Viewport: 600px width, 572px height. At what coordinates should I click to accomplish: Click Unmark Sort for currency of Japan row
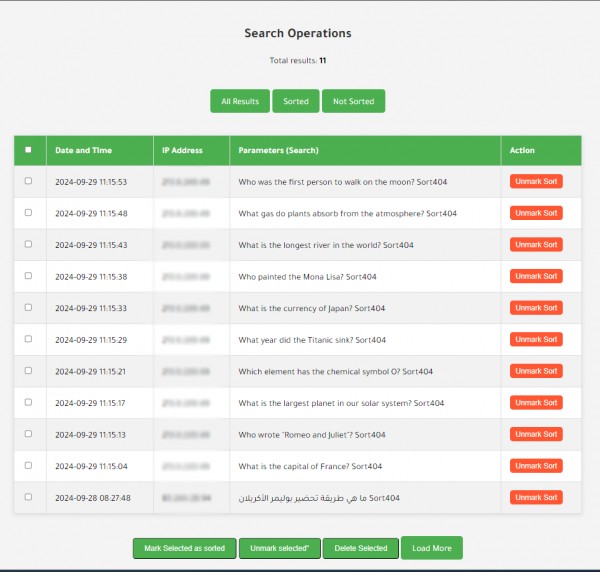point(536,308)
